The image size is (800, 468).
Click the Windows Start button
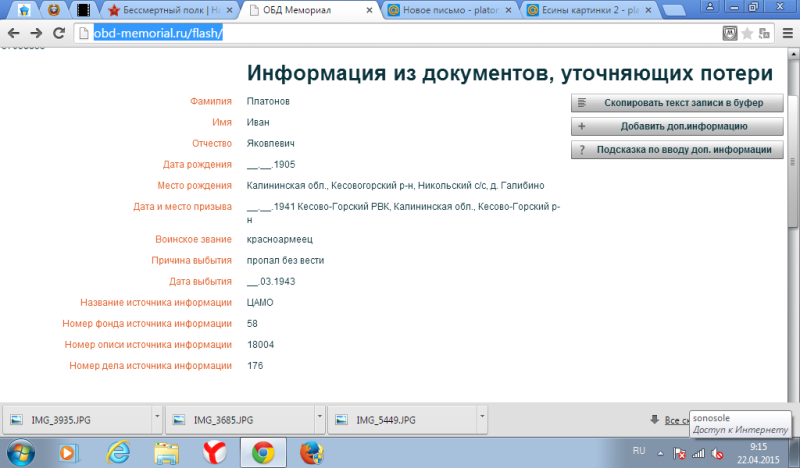pyautogui.click(x=21, y=453)
